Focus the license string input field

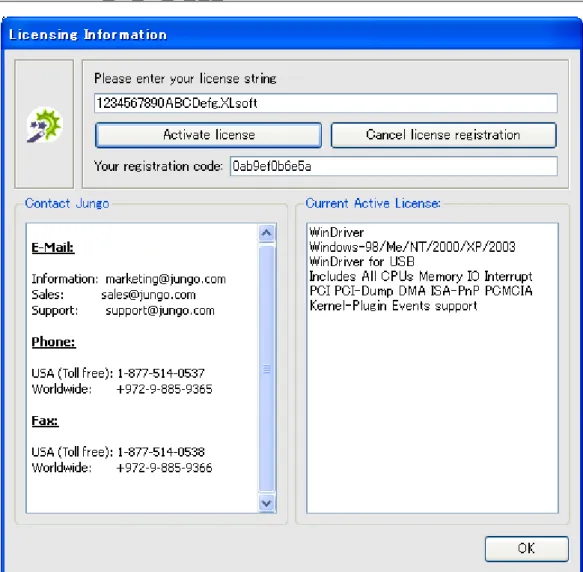326,103
